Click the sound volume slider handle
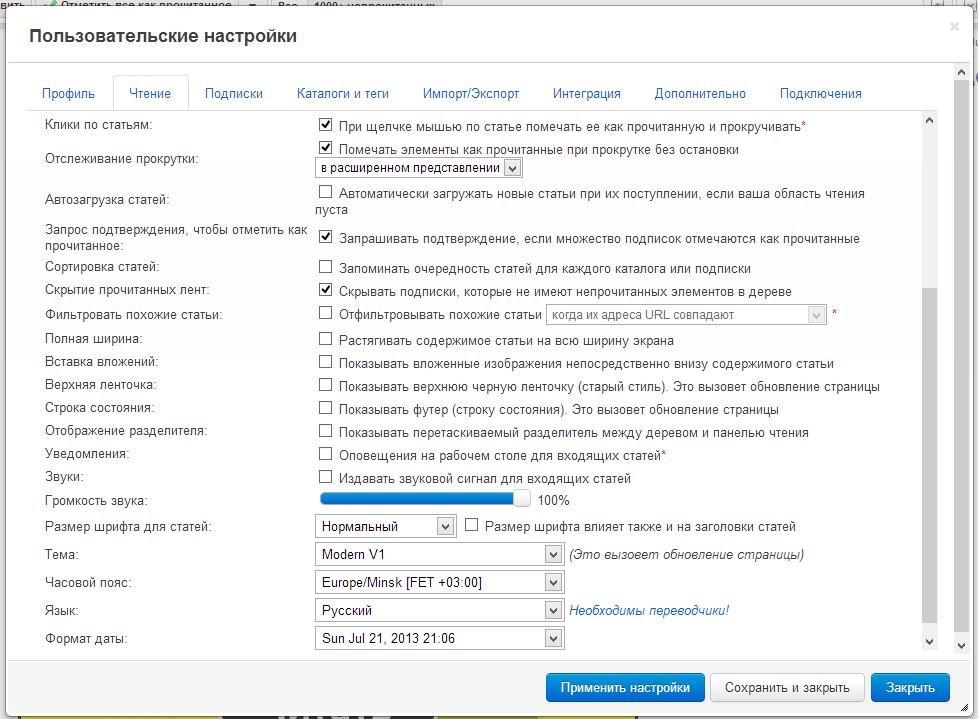 click(x=522, y=498)
